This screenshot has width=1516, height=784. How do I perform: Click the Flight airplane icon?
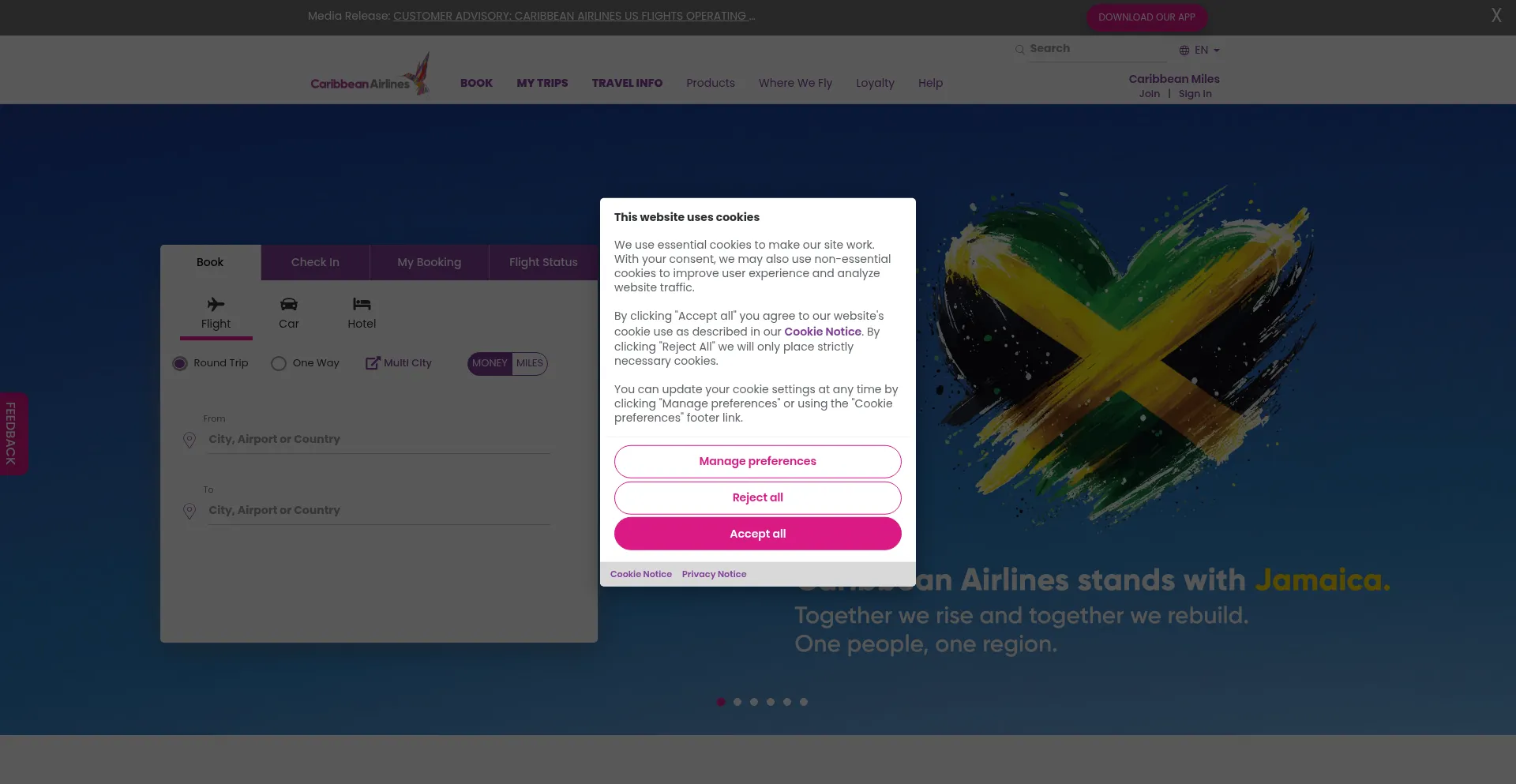pos(216,304)
